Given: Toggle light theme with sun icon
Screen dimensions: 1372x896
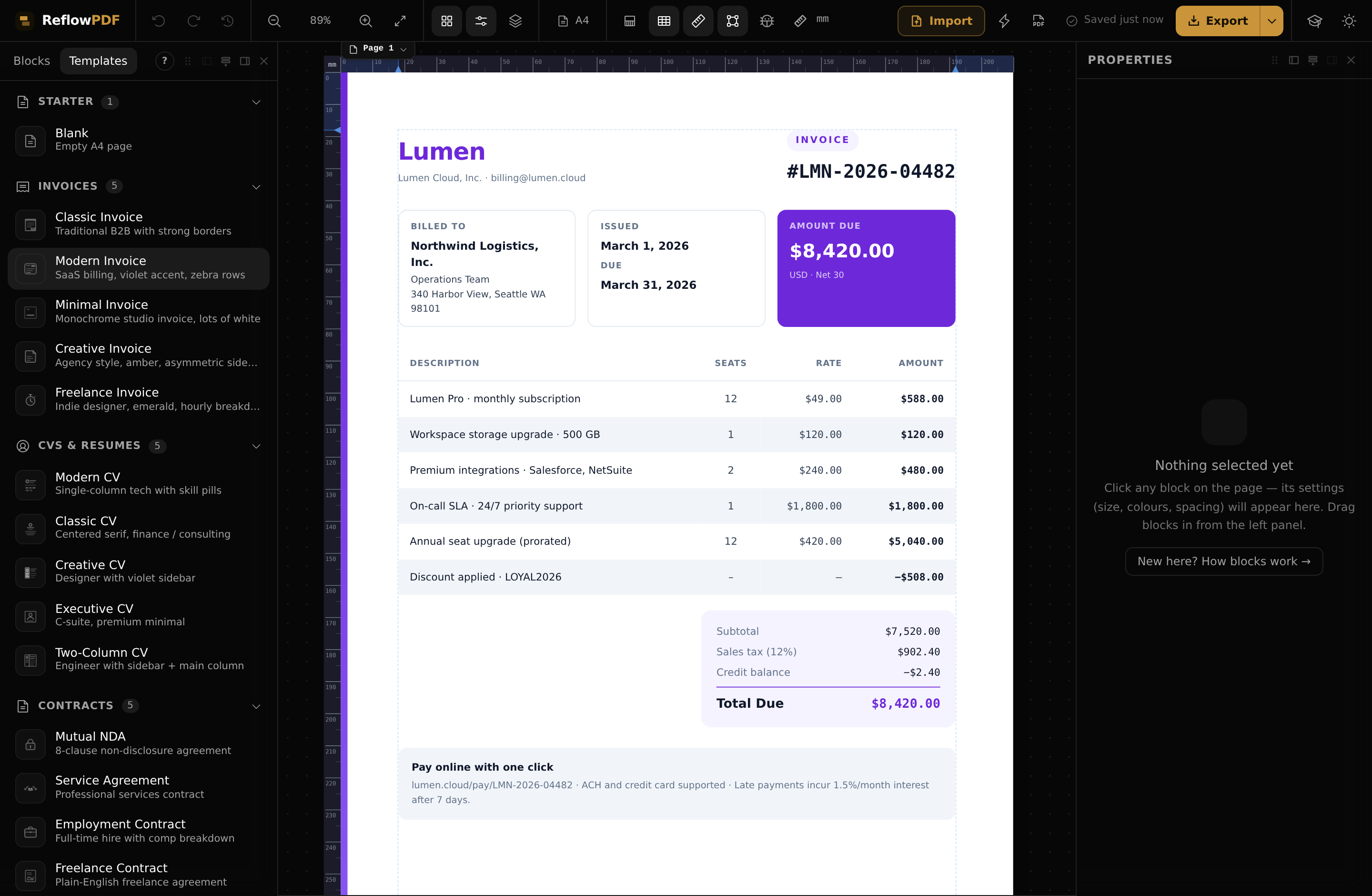Looking at the screenshot, I should pyautogui.click(x=1349, y=21).
